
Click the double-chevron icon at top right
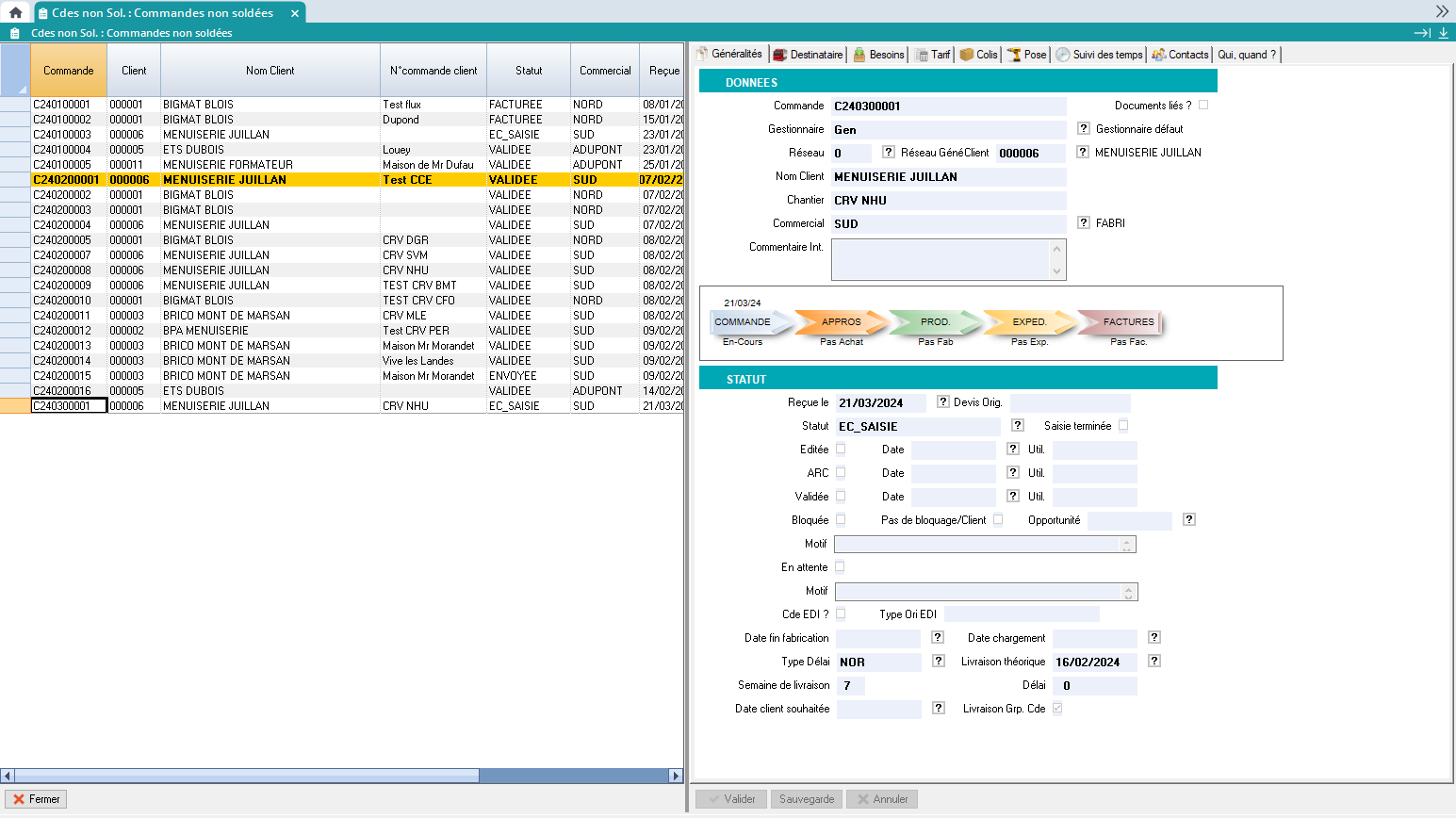1442,11
